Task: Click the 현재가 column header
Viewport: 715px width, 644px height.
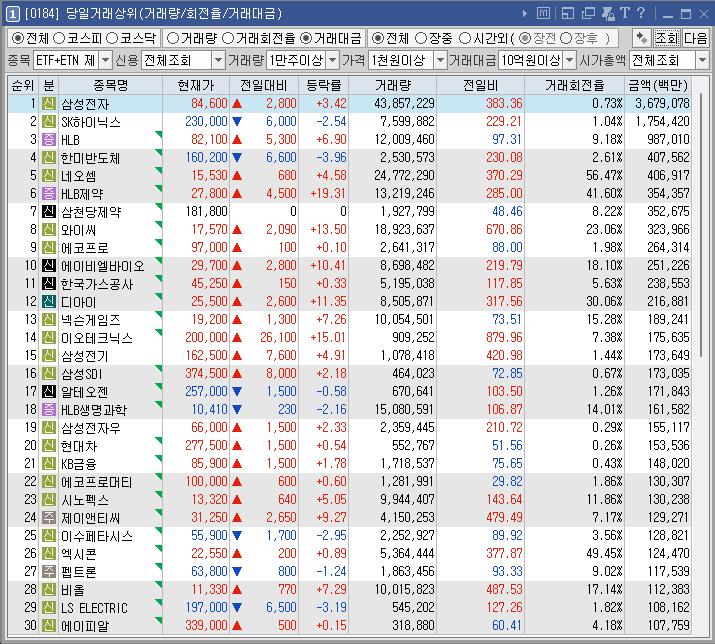Action: click(196, 85)
